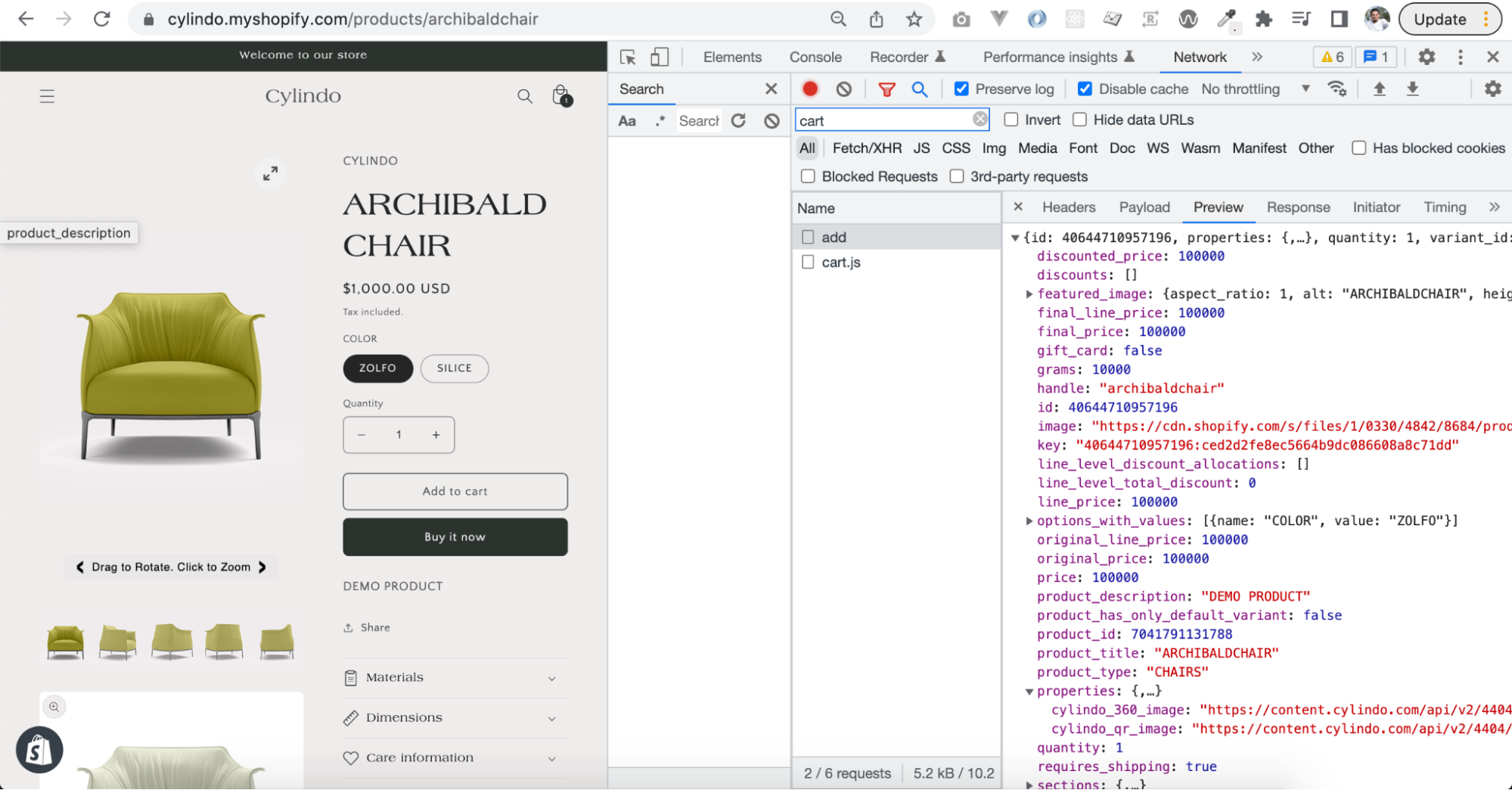The height and width of the screenshot is (790, 1512).
Task: Expand Care information section
Action: (455, 757)
